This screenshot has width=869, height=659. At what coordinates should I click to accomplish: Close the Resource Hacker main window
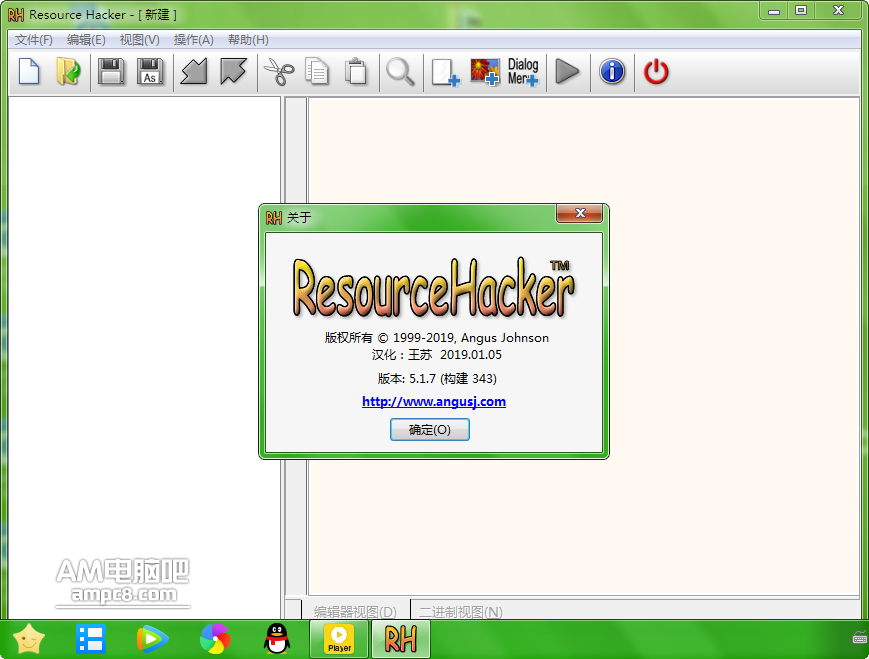click(839, 11)
